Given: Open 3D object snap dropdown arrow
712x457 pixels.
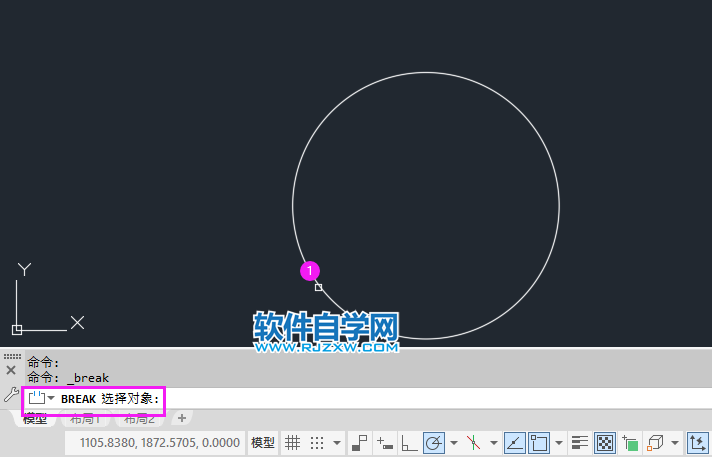Looking at the screenshot, I should point(675,443).
